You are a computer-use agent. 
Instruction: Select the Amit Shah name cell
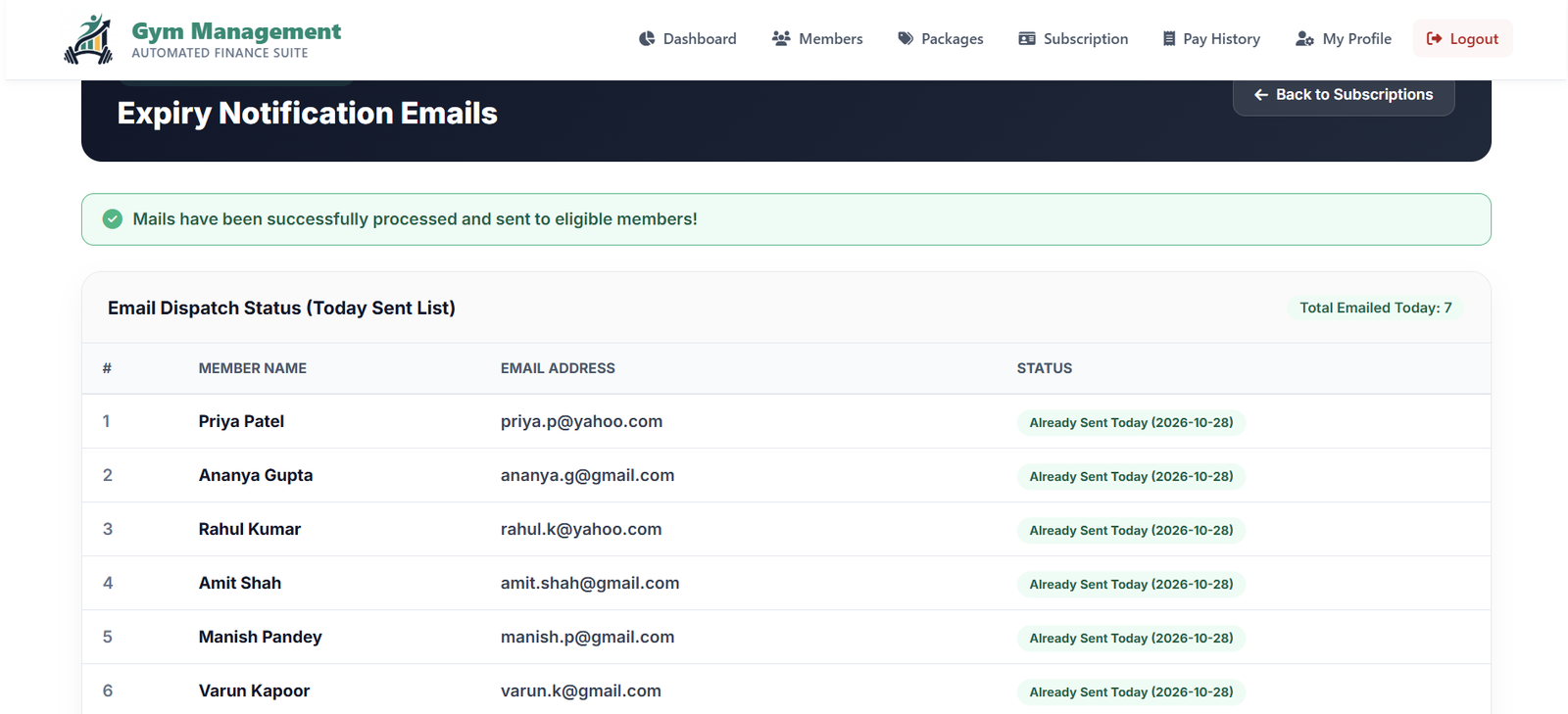[x=240, y=583]
